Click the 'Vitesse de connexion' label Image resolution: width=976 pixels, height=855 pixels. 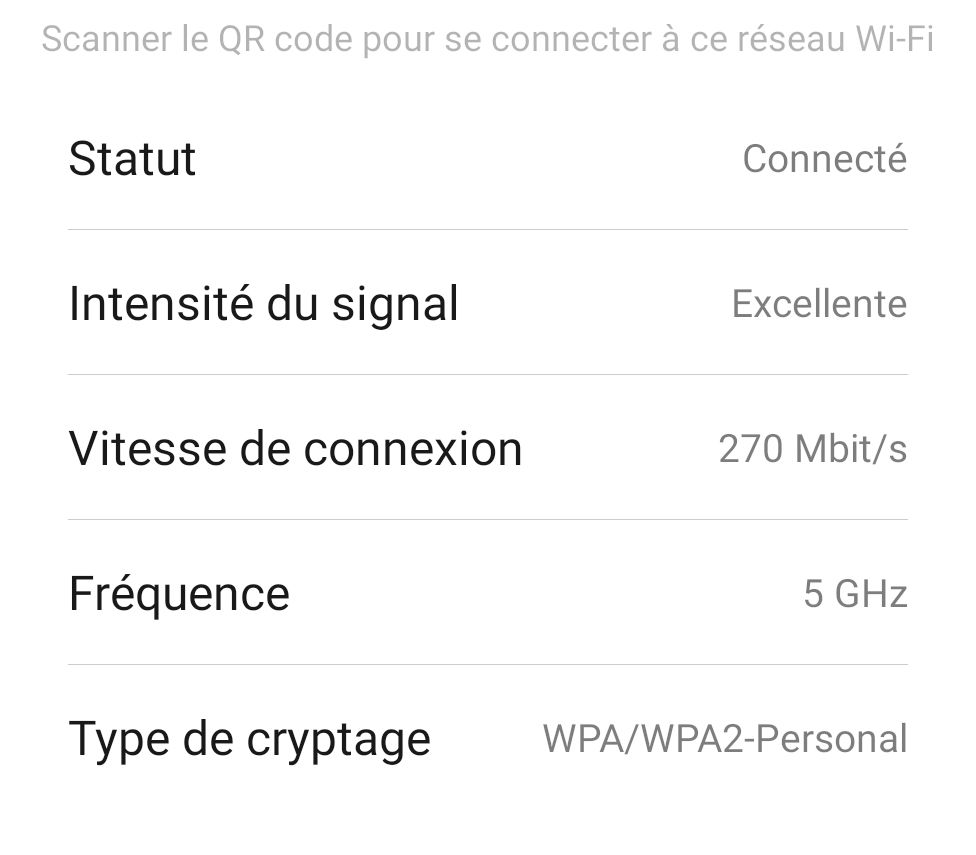pyautogui.click(x=295, y=449)
